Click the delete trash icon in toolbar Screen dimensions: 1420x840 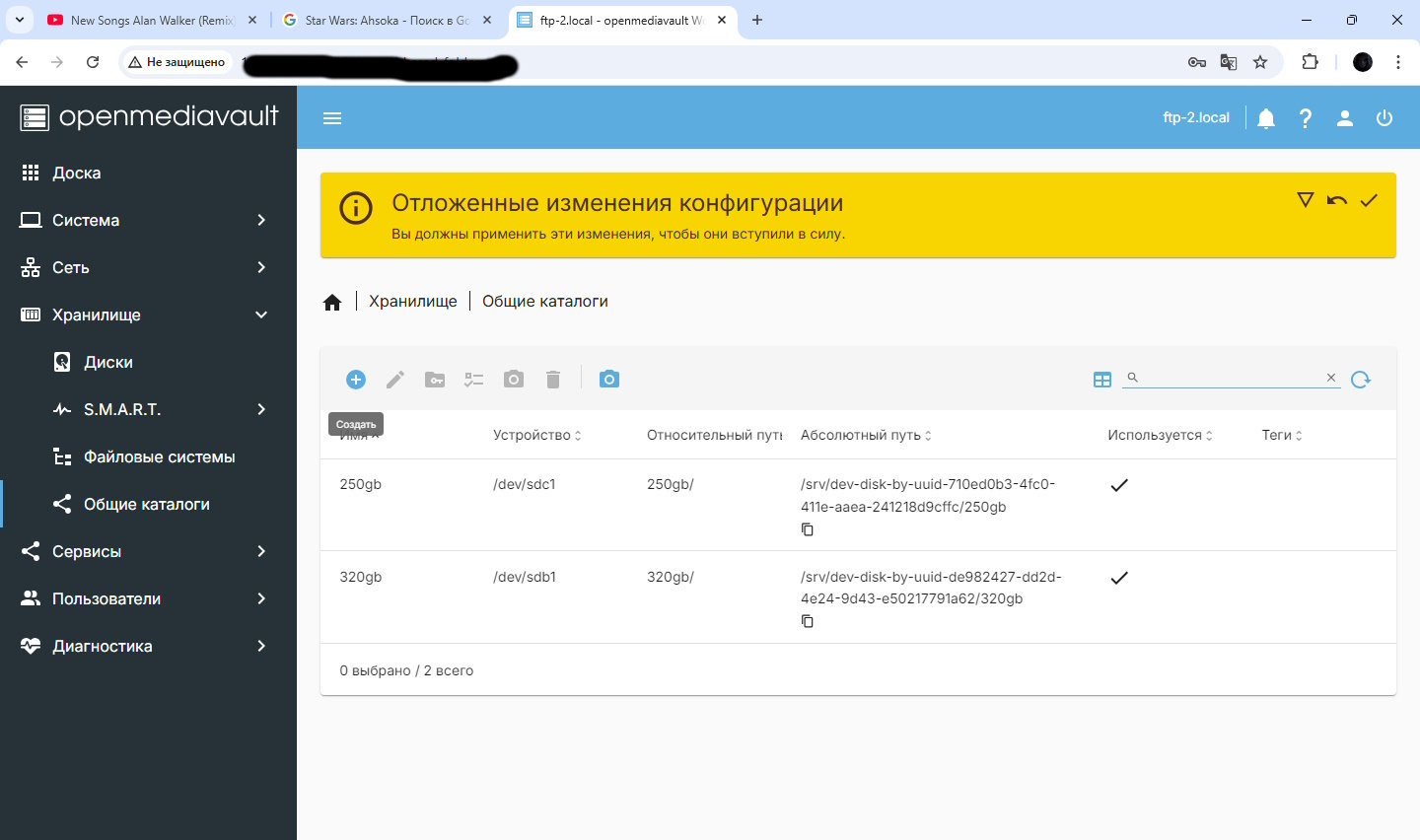553,380
